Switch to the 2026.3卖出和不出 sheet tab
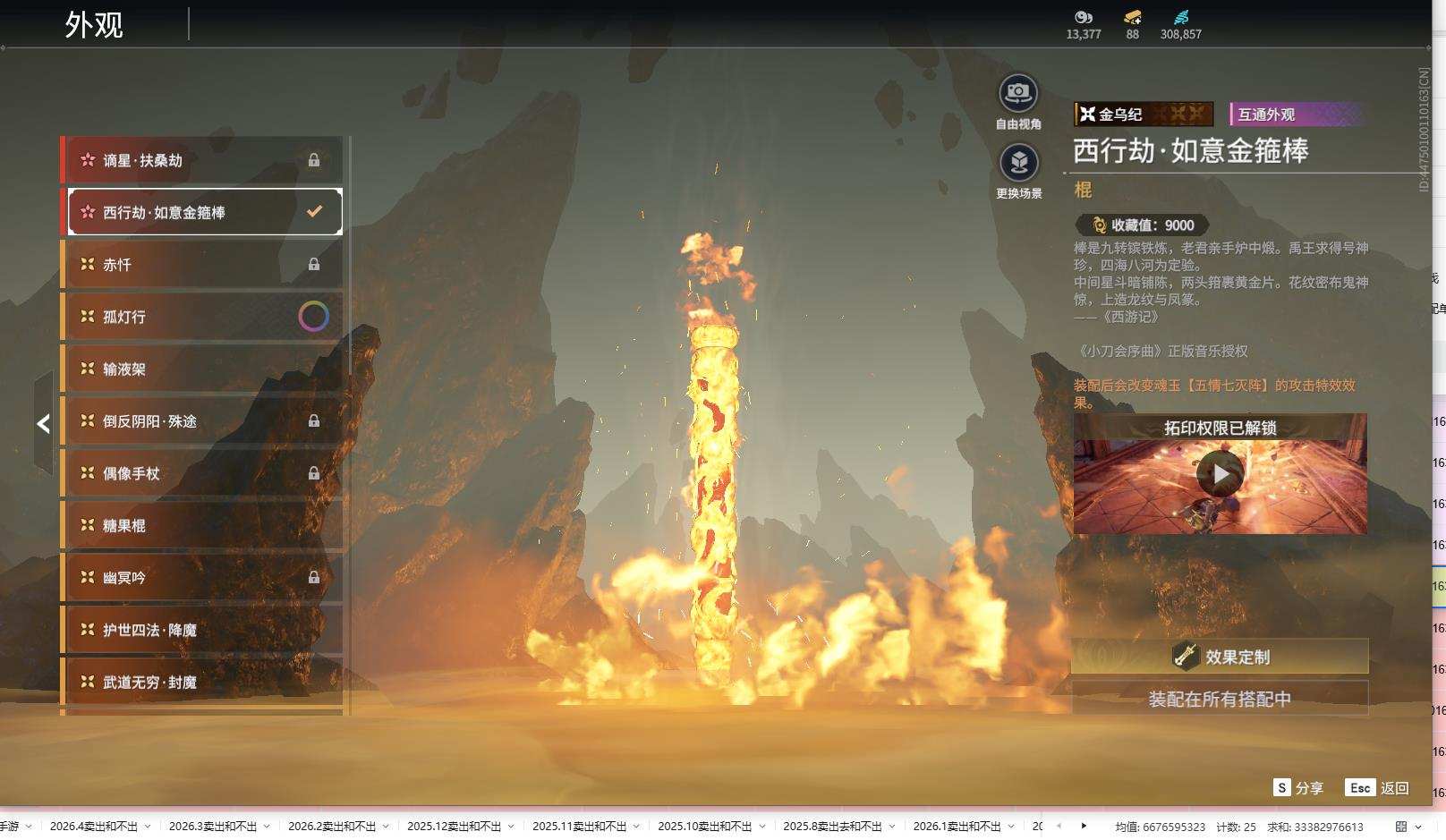Viewport: 1446px width, 840px height. (x=212, y=827)
